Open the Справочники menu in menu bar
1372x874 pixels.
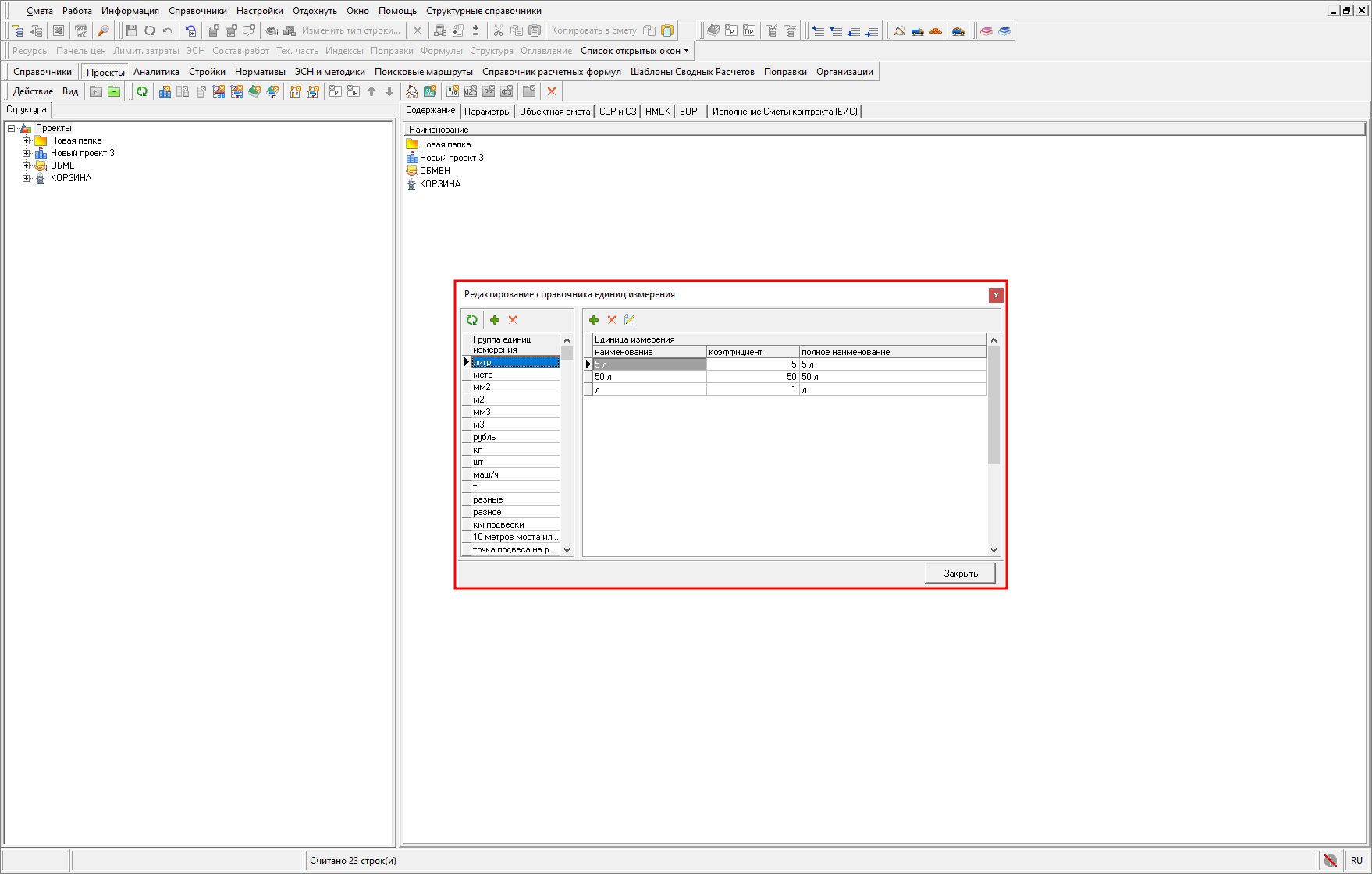point(197,11)
